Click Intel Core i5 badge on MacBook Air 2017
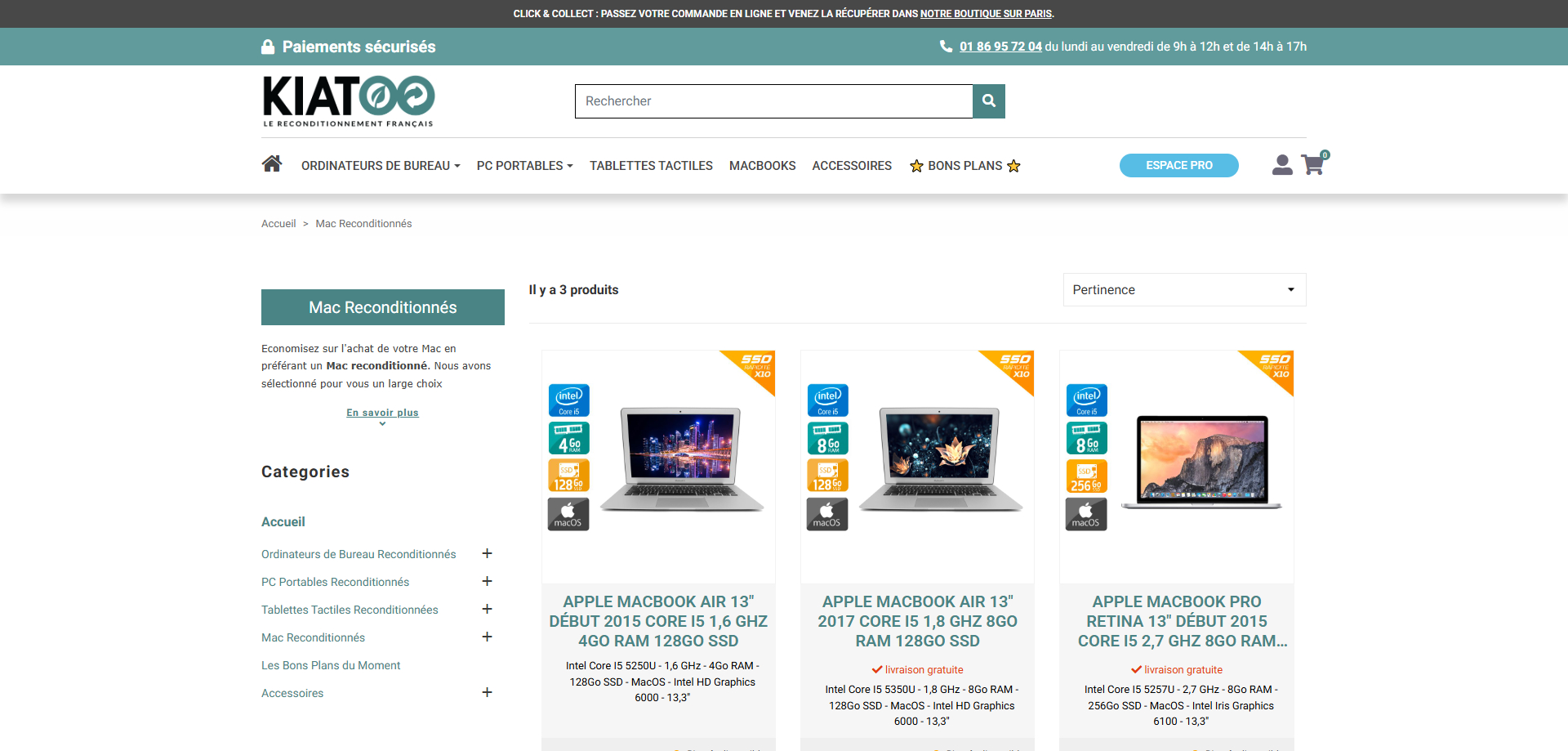 tap(827, 400)
